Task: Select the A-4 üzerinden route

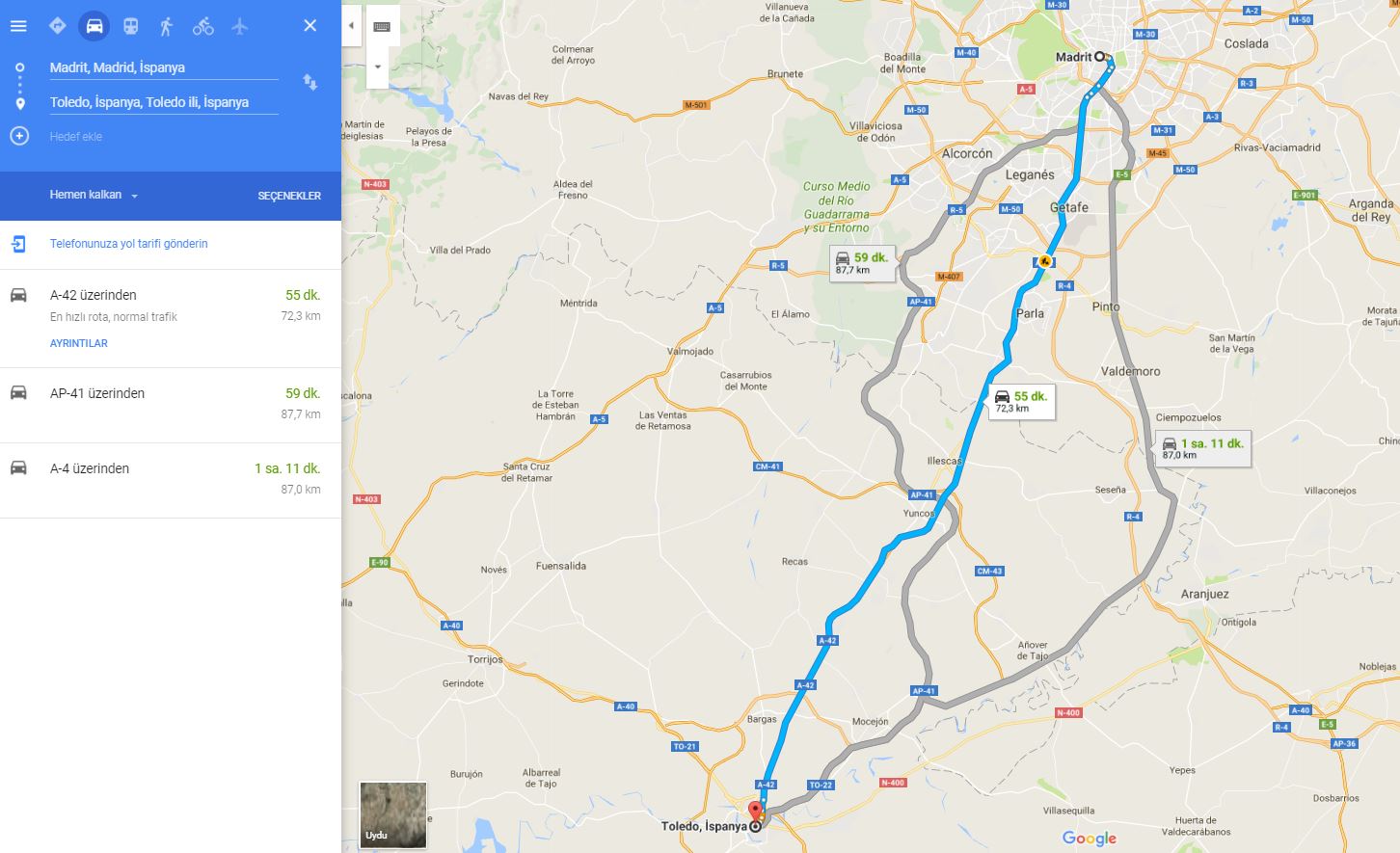Action: 171,480
